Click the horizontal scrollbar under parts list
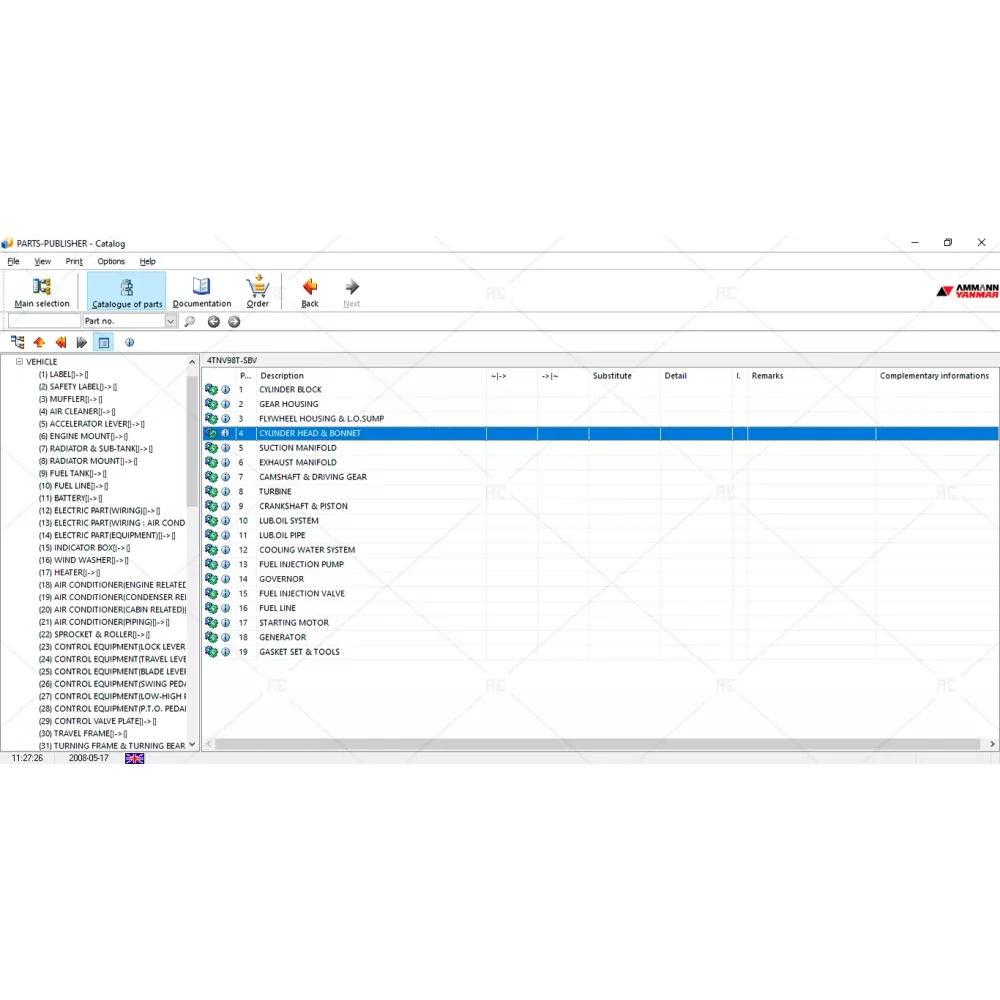The width and height of the screenshot is (1000, 1000). [x=597, y=745]
